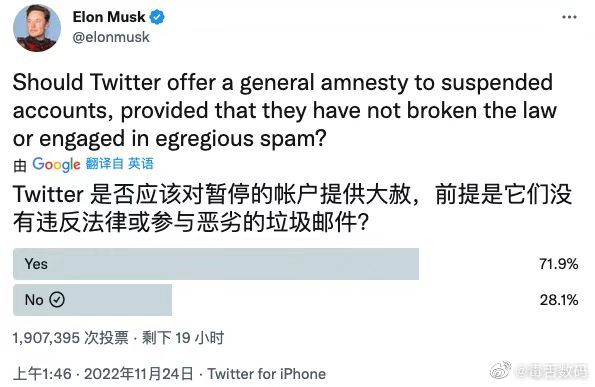Image resolution: width=595 pixels, height=387 pixels.
Task: Select the Yes poll option bar
Action: [216, 264]
